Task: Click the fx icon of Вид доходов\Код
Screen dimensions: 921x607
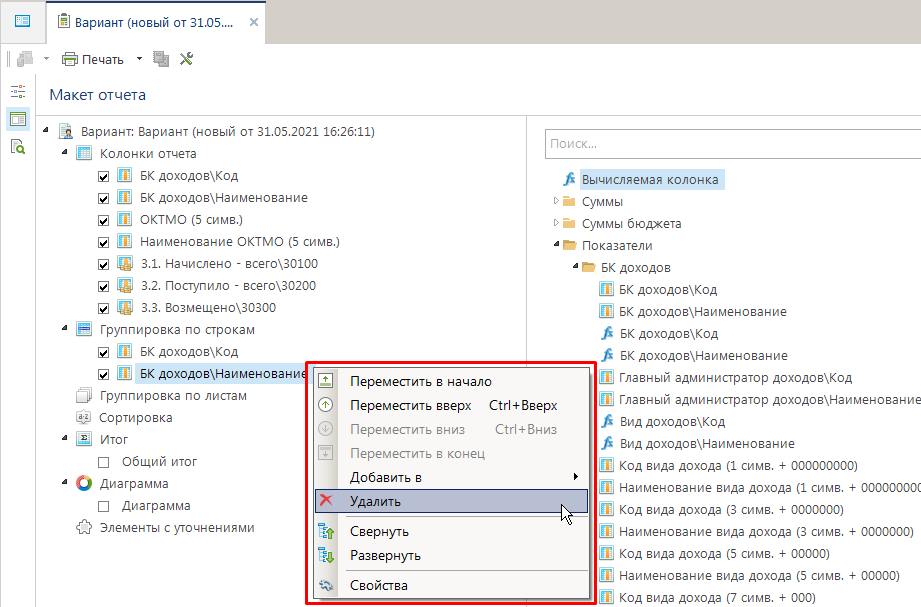Action: (x=607, y=421)
